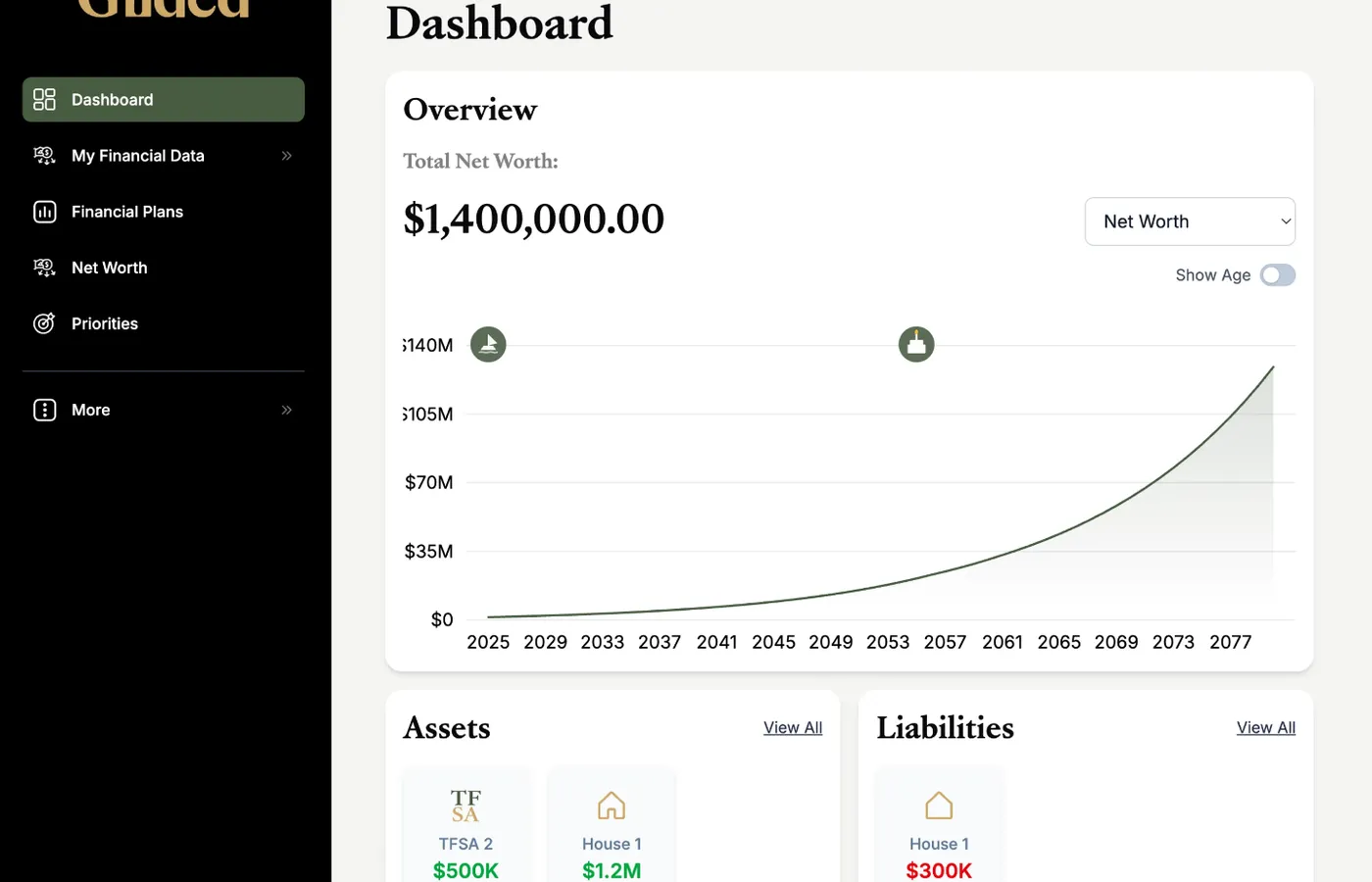Click the TFSA icon on the TFSA 2 card
The width and height of the screenshot is (1372, 882).
[465, 806]
